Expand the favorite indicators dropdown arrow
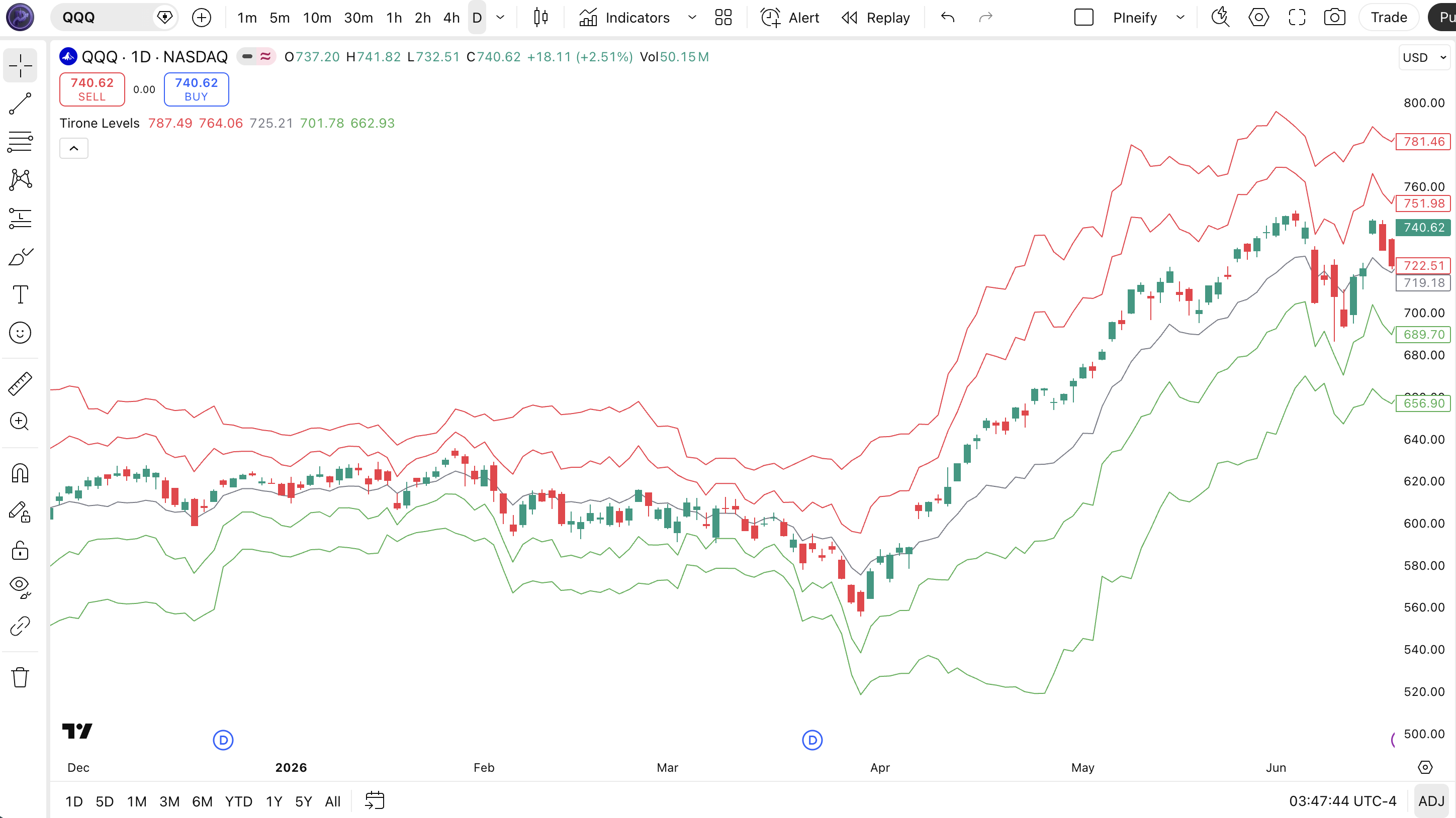Viewport: 1456px width, 818px height. click(692, 18)
